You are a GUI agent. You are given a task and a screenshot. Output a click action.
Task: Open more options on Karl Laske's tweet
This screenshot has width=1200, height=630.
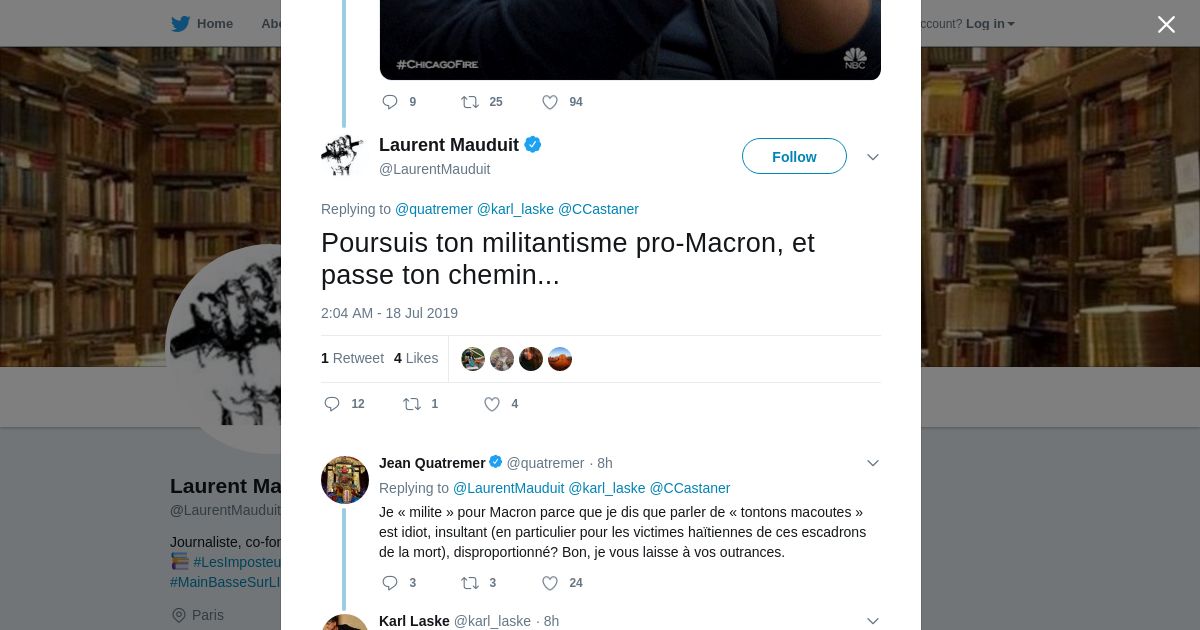click(x=873, y=621)
